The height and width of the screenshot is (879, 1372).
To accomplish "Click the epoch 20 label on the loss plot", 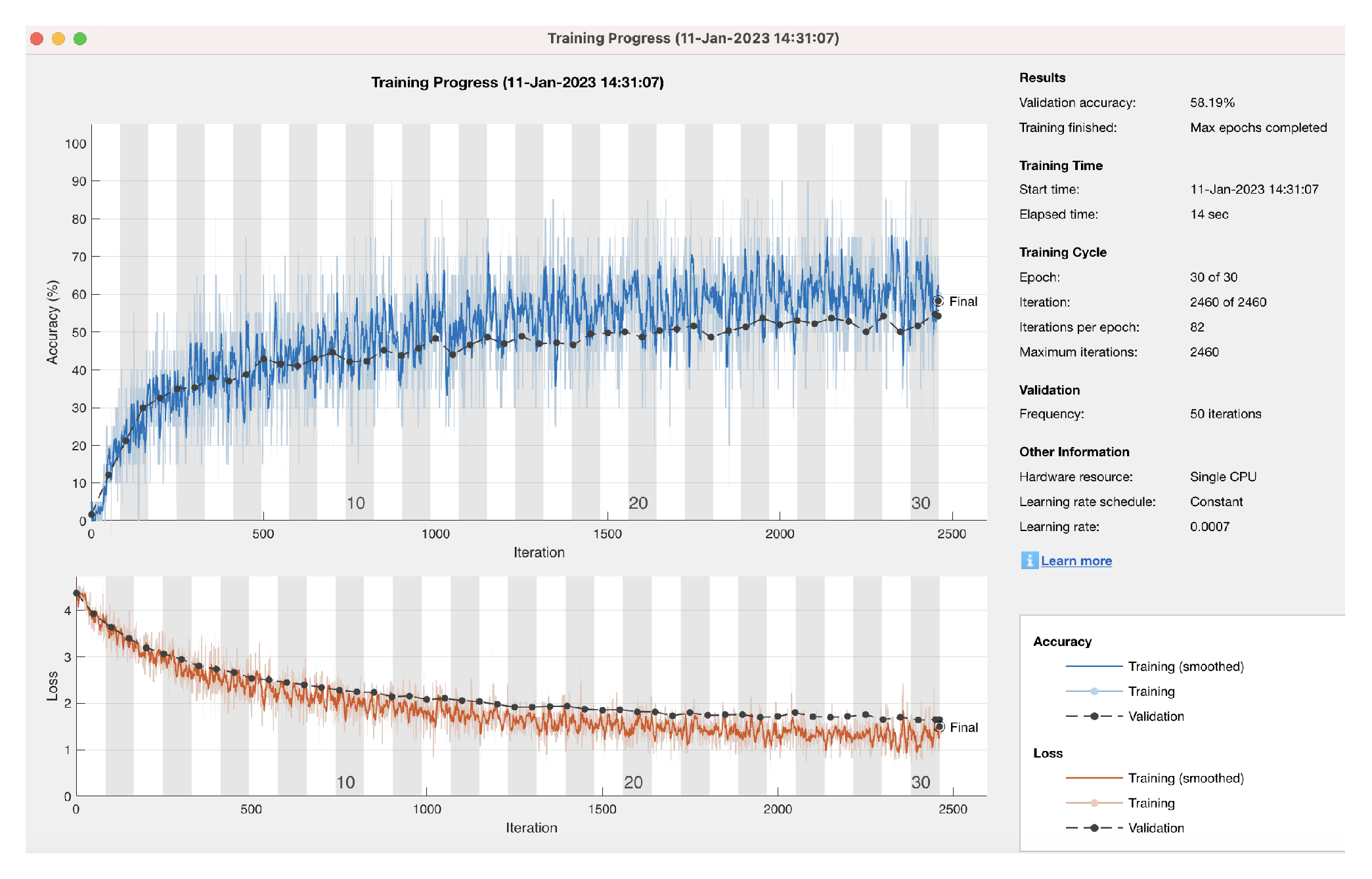I will [633, 783].
